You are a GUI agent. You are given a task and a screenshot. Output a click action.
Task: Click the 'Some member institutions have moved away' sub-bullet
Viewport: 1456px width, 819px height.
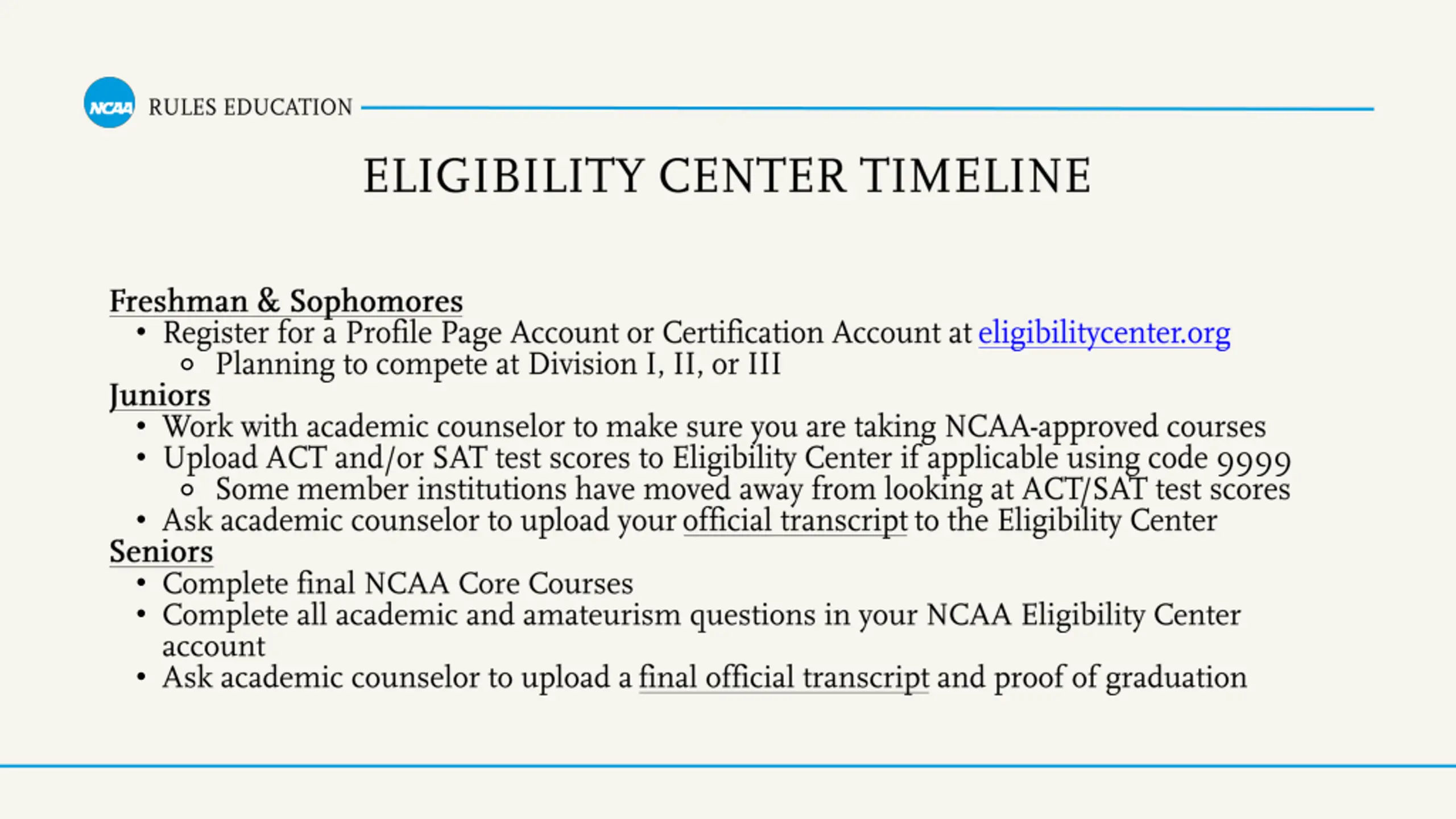point(753,490)
